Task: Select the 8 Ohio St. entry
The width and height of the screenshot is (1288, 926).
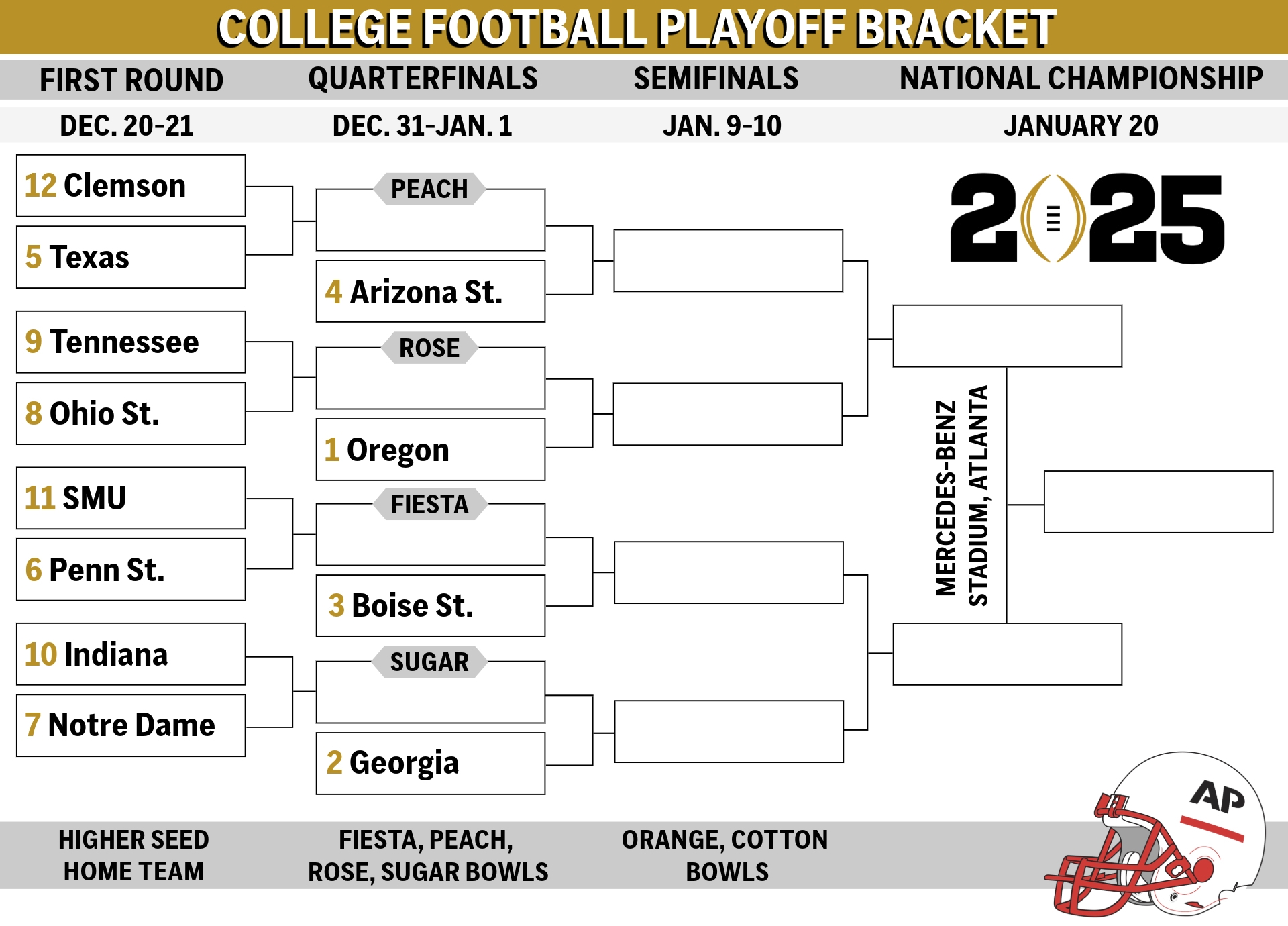Action: (131, 413)
